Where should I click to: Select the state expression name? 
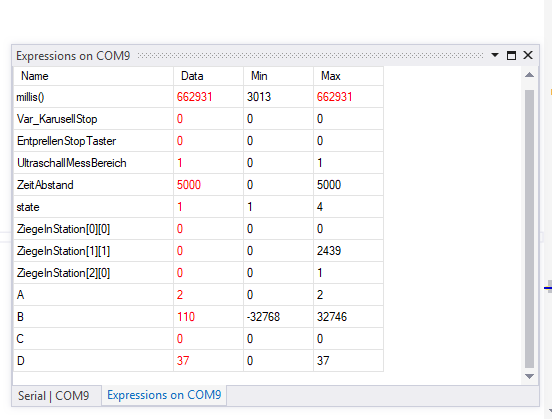[28, 207]
